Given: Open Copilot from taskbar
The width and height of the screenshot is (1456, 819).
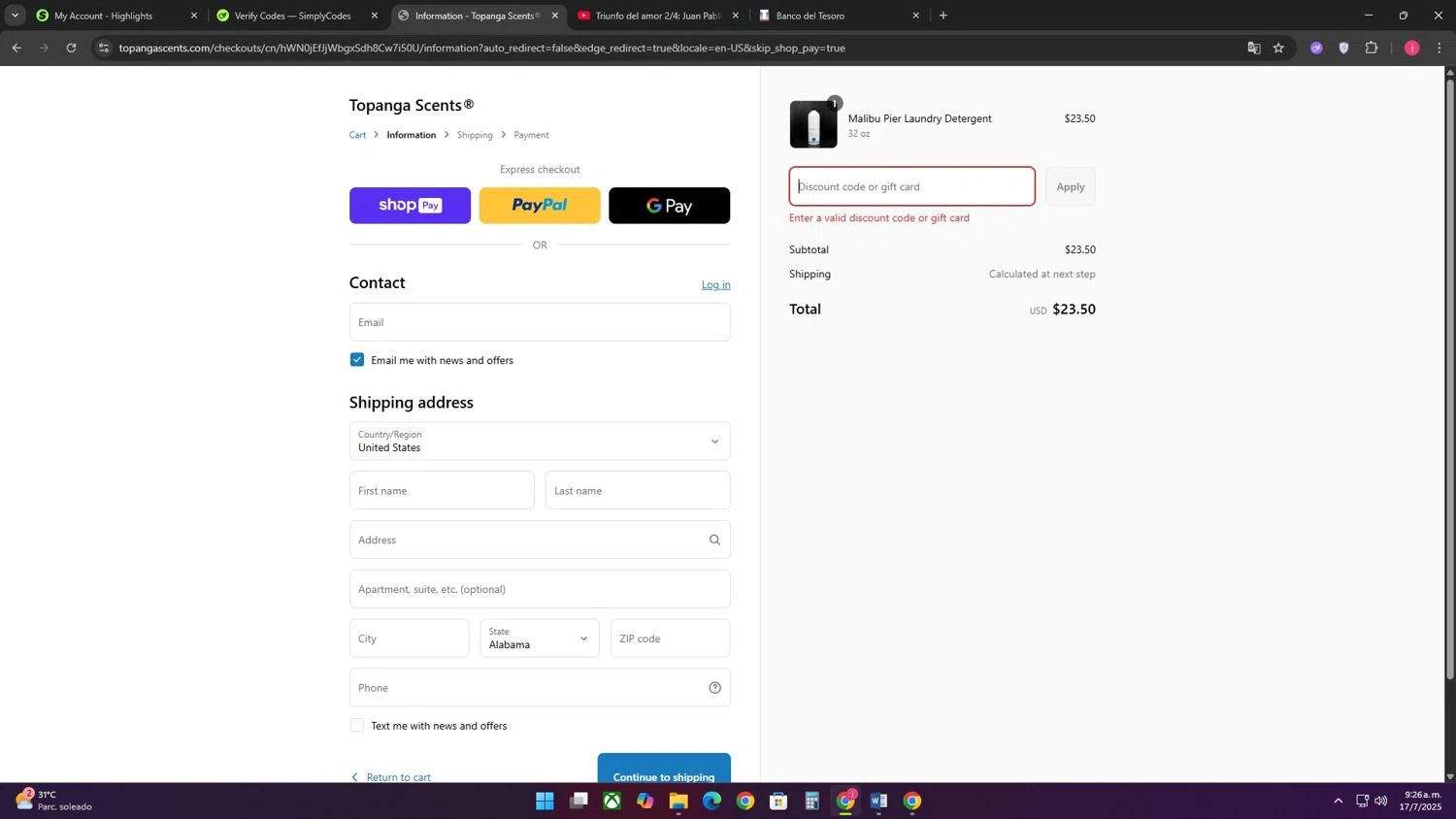Looking at the screenshot, I should pos(645,801).
